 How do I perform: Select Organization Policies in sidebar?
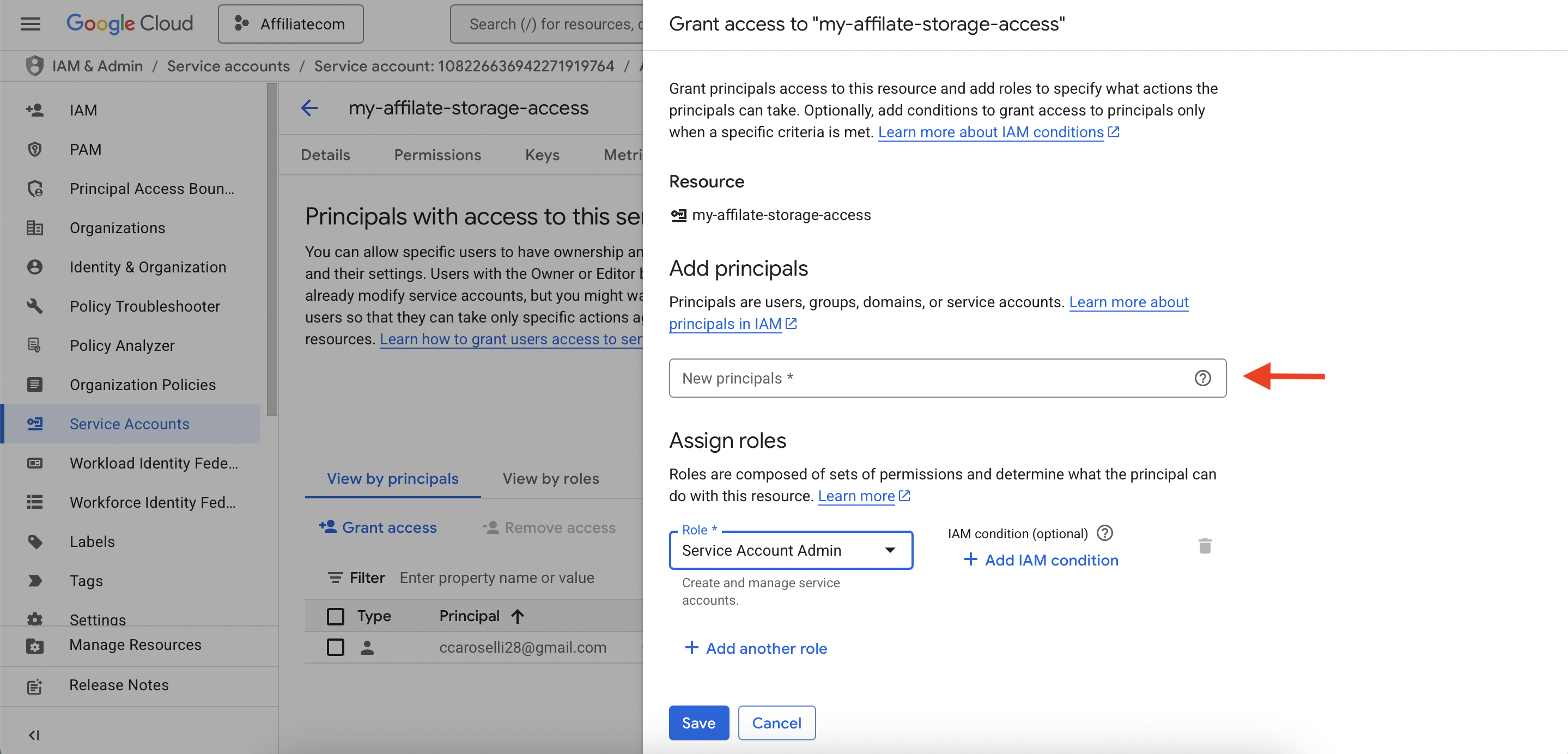[x=142, y=385]
